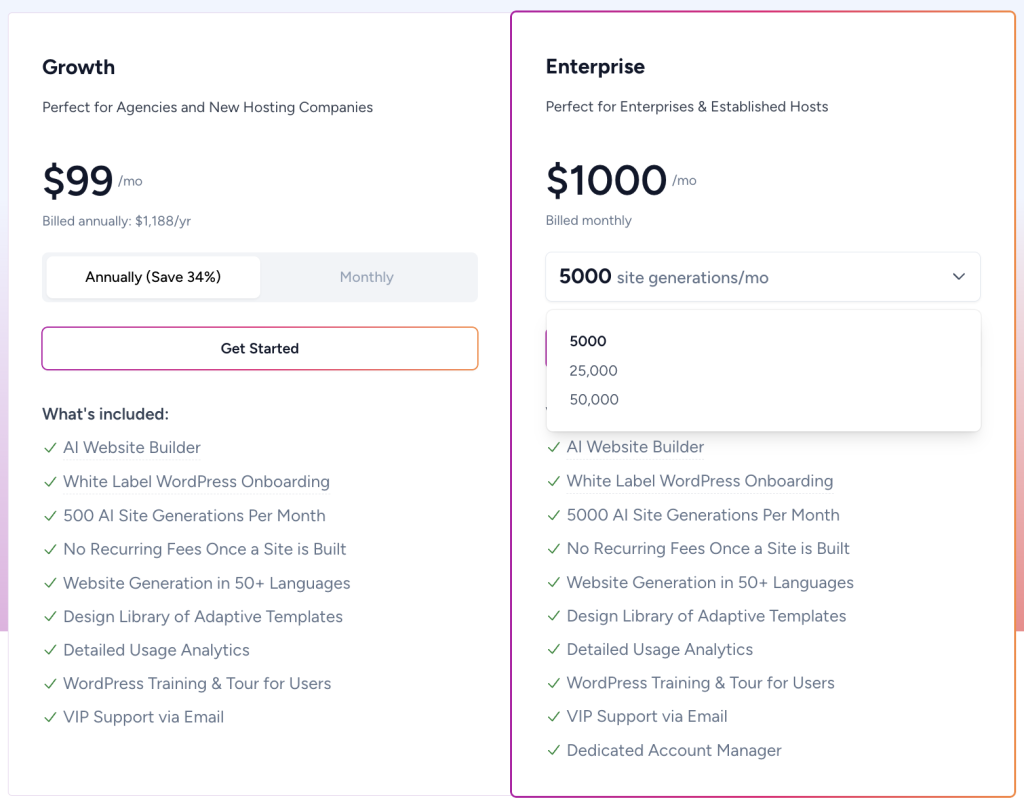
Task: Click the Growth $99 price text
Action: click(78, 181)
